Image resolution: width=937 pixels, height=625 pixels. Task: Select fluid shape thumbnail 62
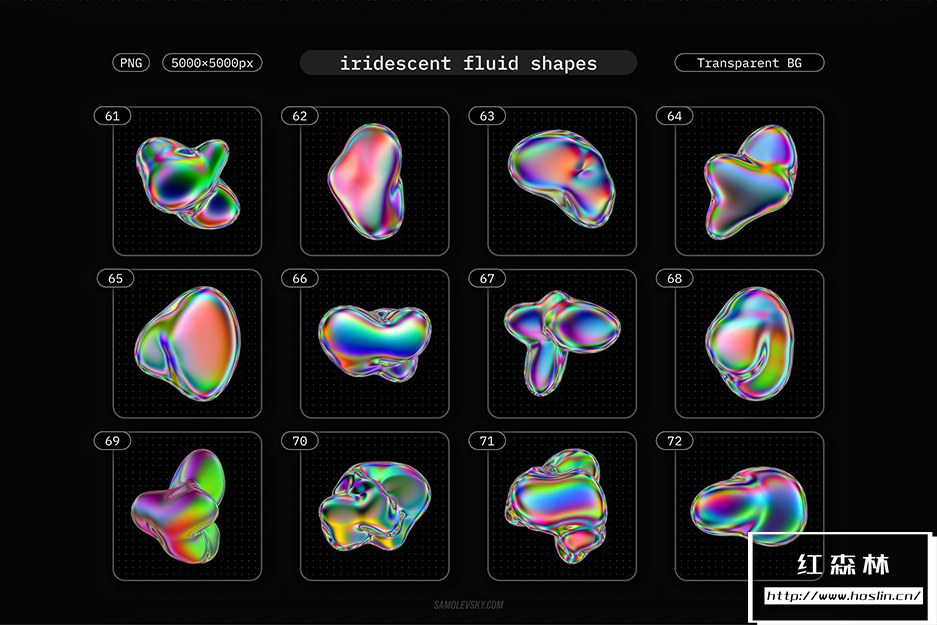point(375,181)
